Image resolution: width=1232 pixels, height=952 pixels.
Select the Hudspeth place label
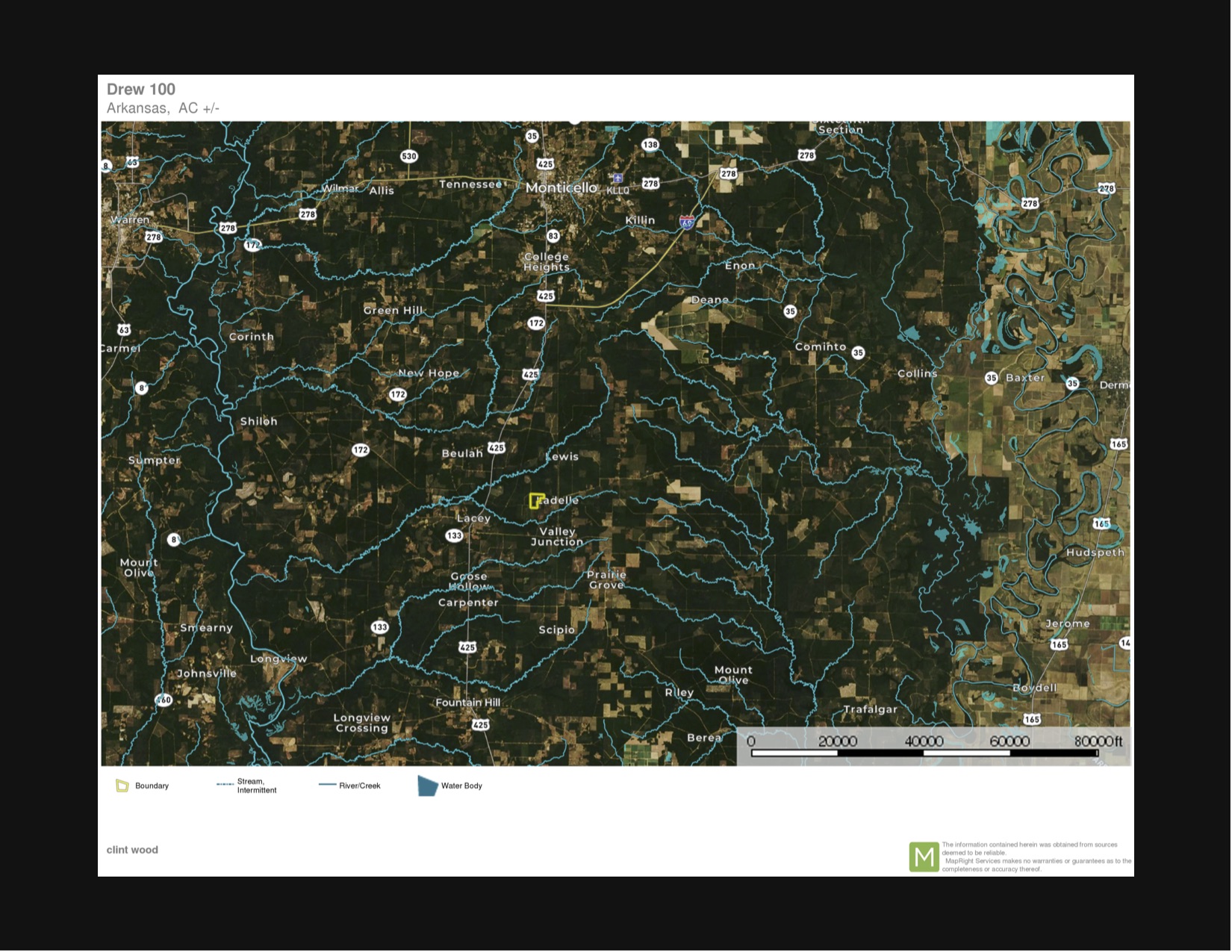(1095, 553)
